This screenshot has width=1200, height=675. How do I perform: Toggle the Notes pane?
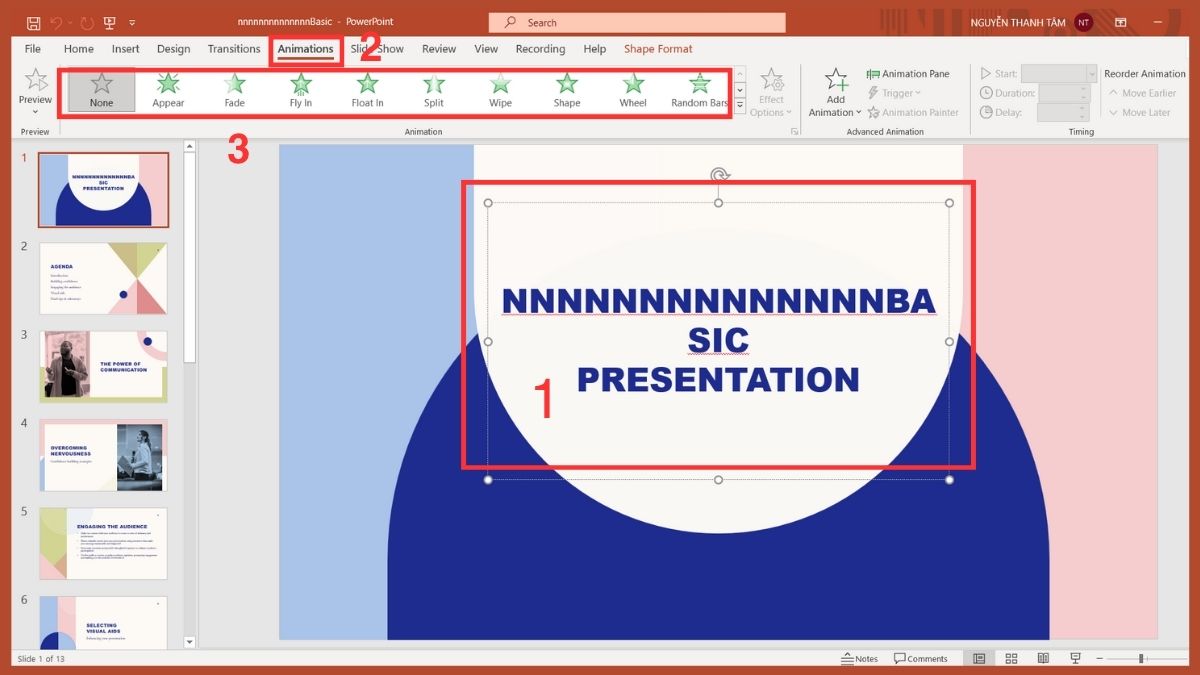point(861,658)
